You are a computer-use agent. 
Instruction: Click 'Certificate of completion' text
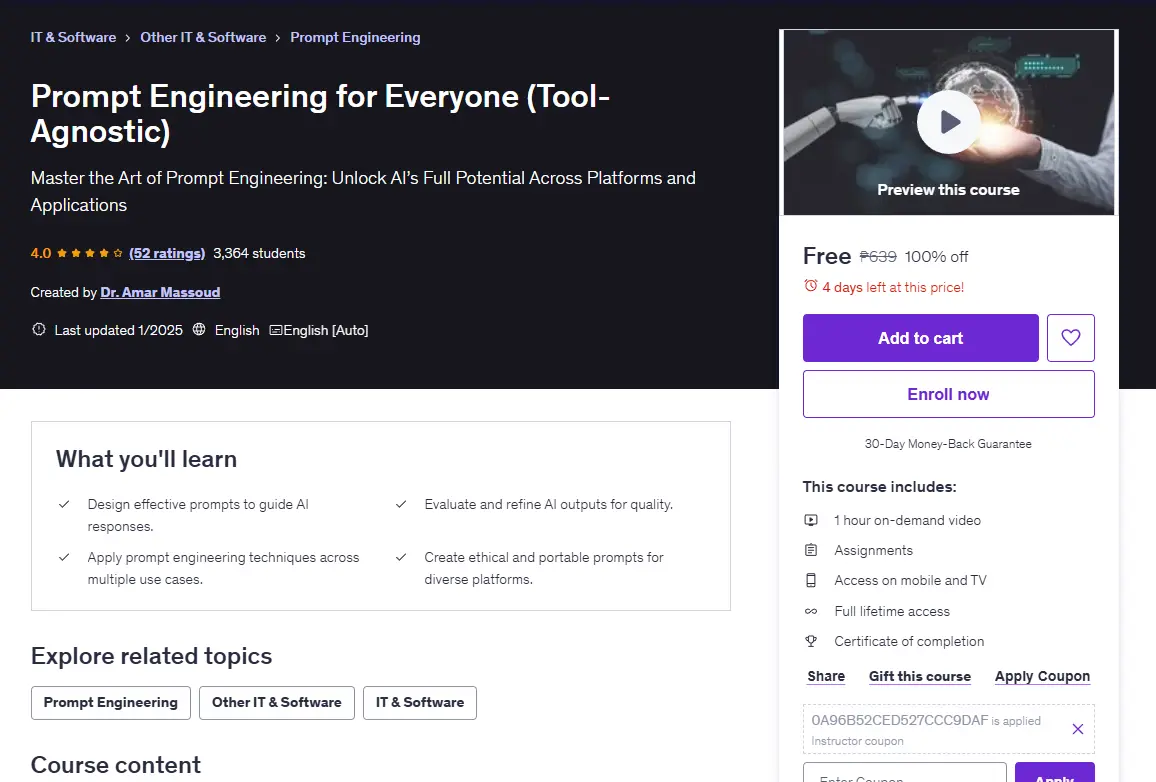click(x=909, y=641)
